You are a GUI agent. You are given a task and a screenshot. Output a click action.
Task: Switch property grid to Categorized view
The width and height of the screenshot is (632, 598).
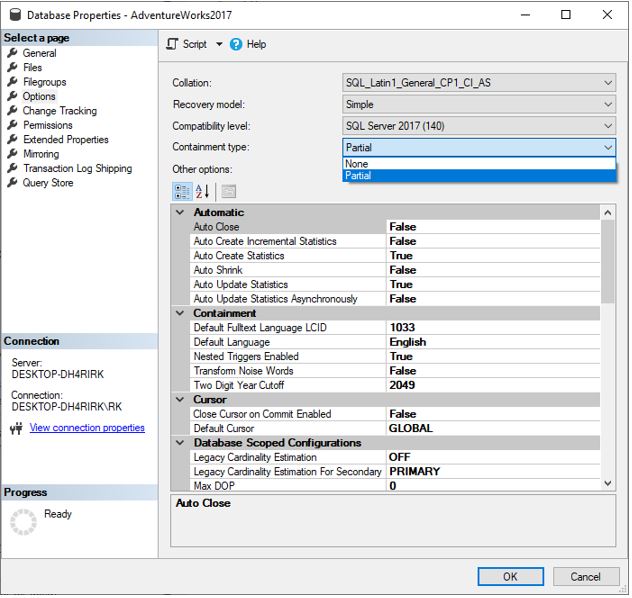pos(182,191)
